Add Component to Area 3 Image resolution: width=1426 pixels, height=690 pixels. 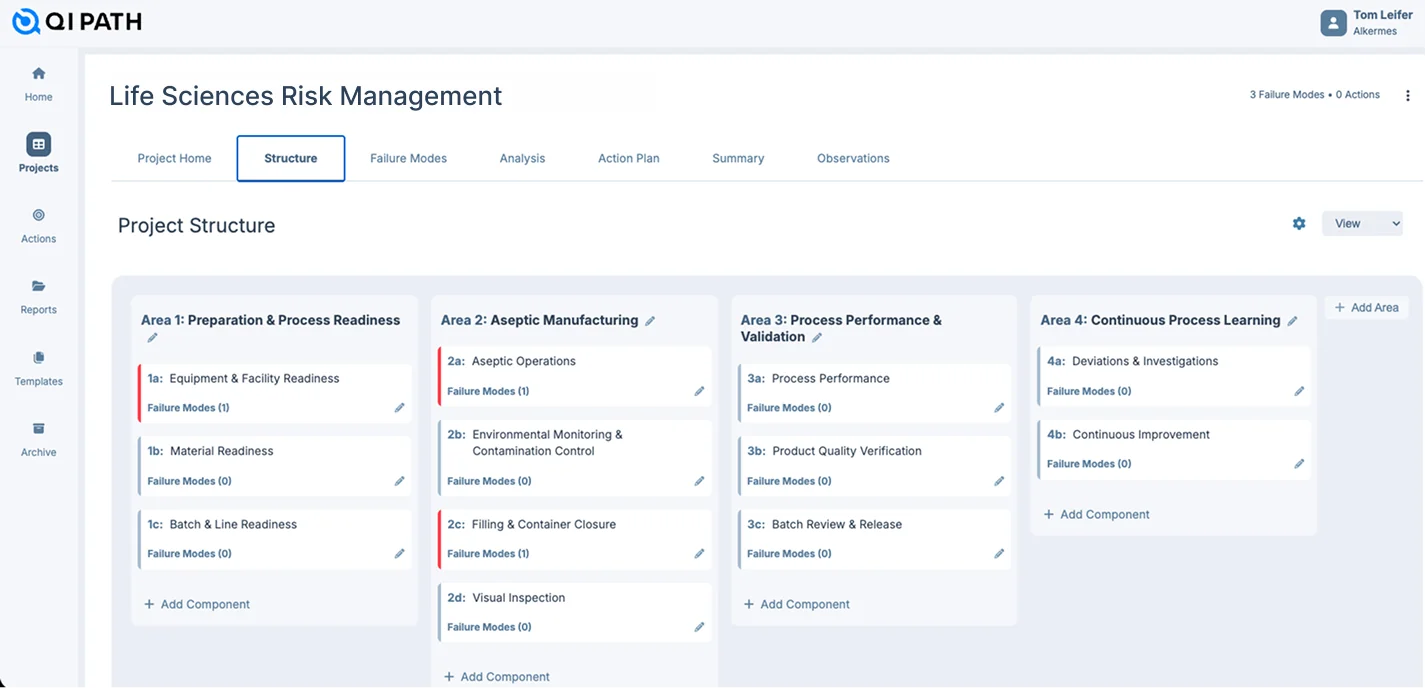(x=797, y=604)
